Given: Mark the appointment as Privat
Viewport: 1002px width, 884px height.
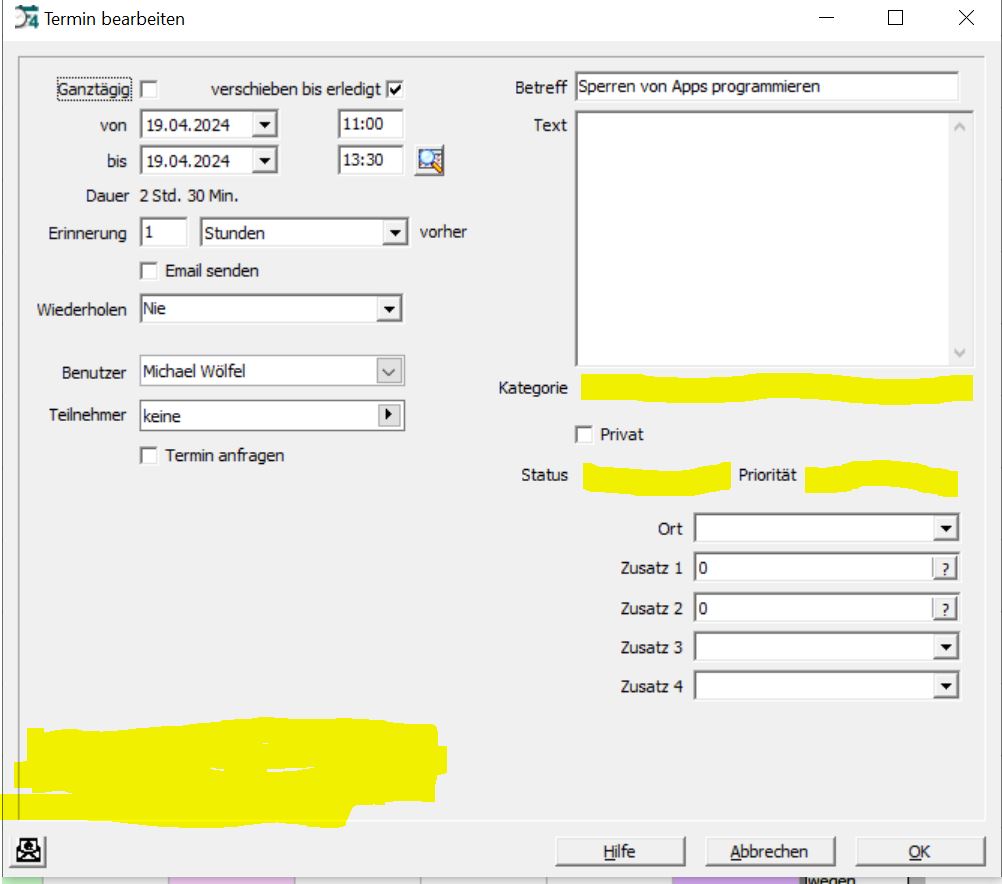Looking at the screenshot, I should click(x=585, y=435).
